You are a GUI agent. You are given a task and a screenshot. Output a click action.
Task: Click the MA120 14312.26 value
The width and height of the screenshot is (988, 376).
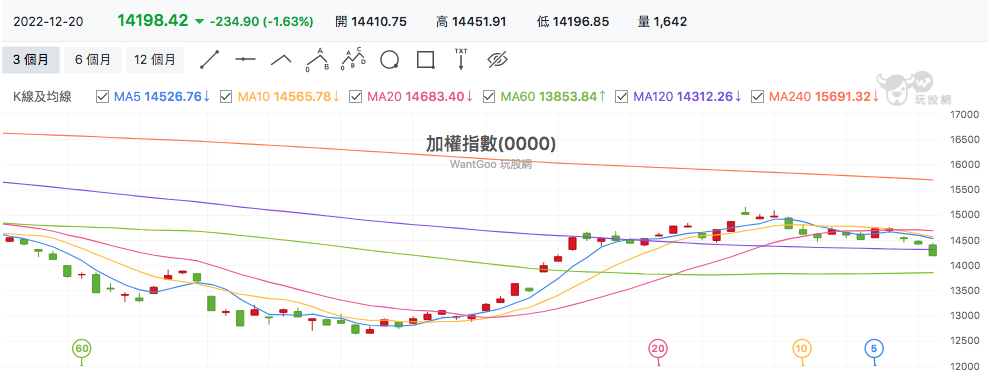pos(688,96)
